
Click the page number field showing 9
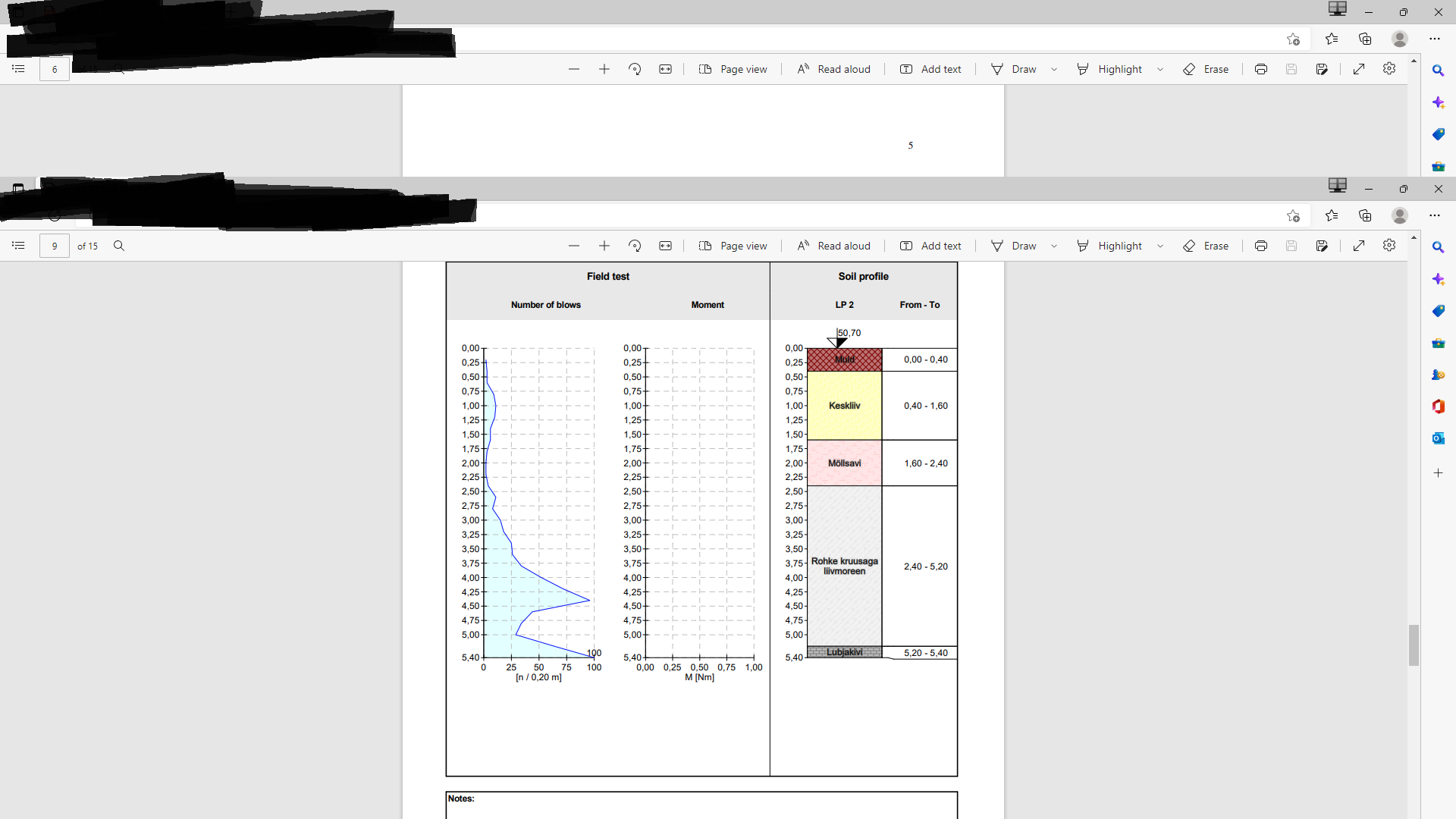click(55, 246)
